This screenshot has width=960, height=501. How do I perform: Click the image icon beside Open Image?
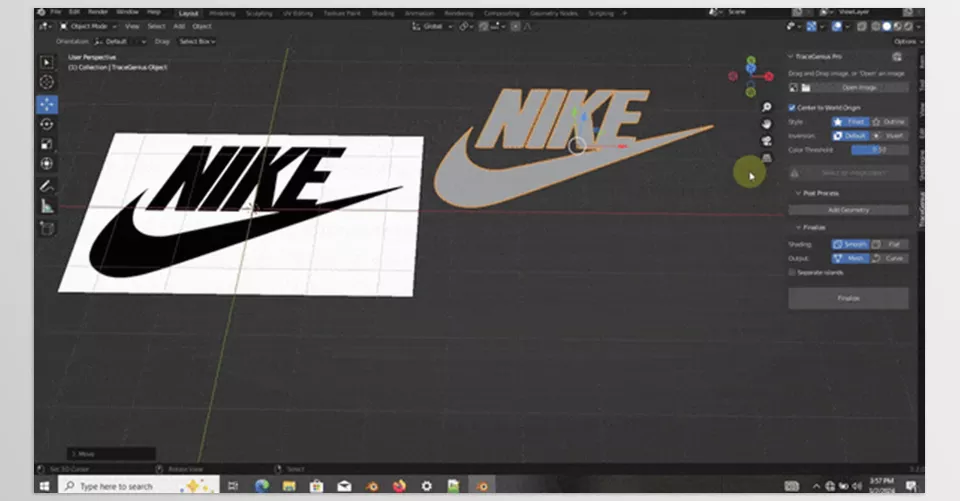793,88
